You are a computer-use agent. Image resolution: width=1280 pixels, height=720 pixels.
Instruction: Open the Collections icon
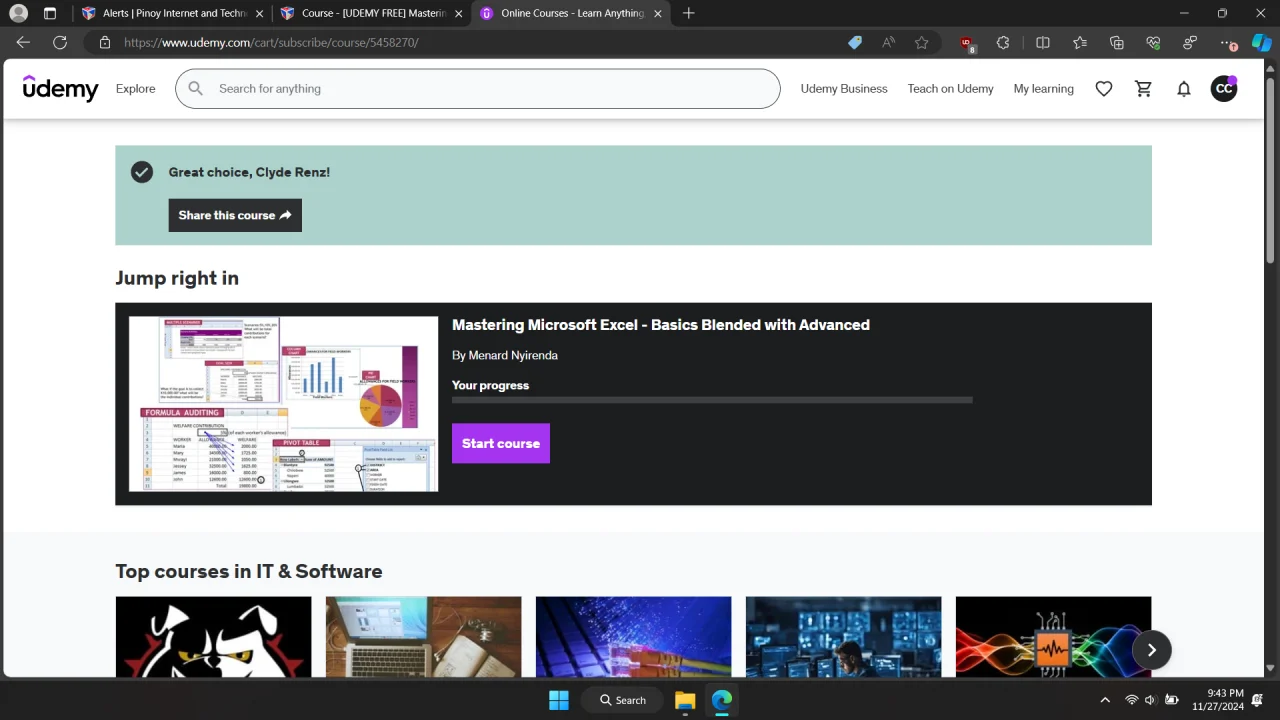1117,43
